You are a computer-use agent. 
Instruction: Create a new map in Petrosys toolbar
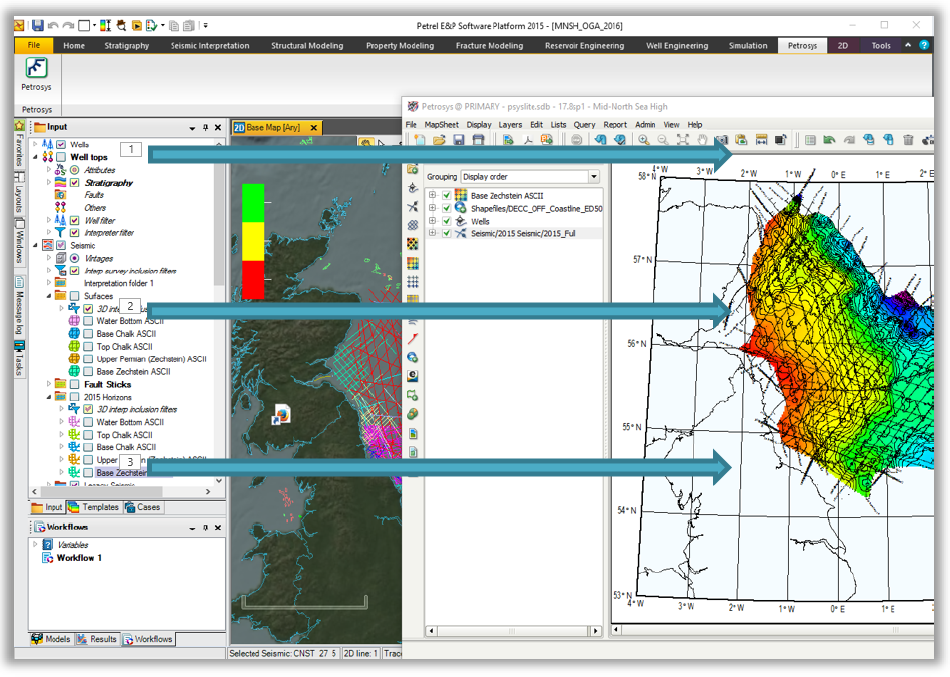pos(419,140)
